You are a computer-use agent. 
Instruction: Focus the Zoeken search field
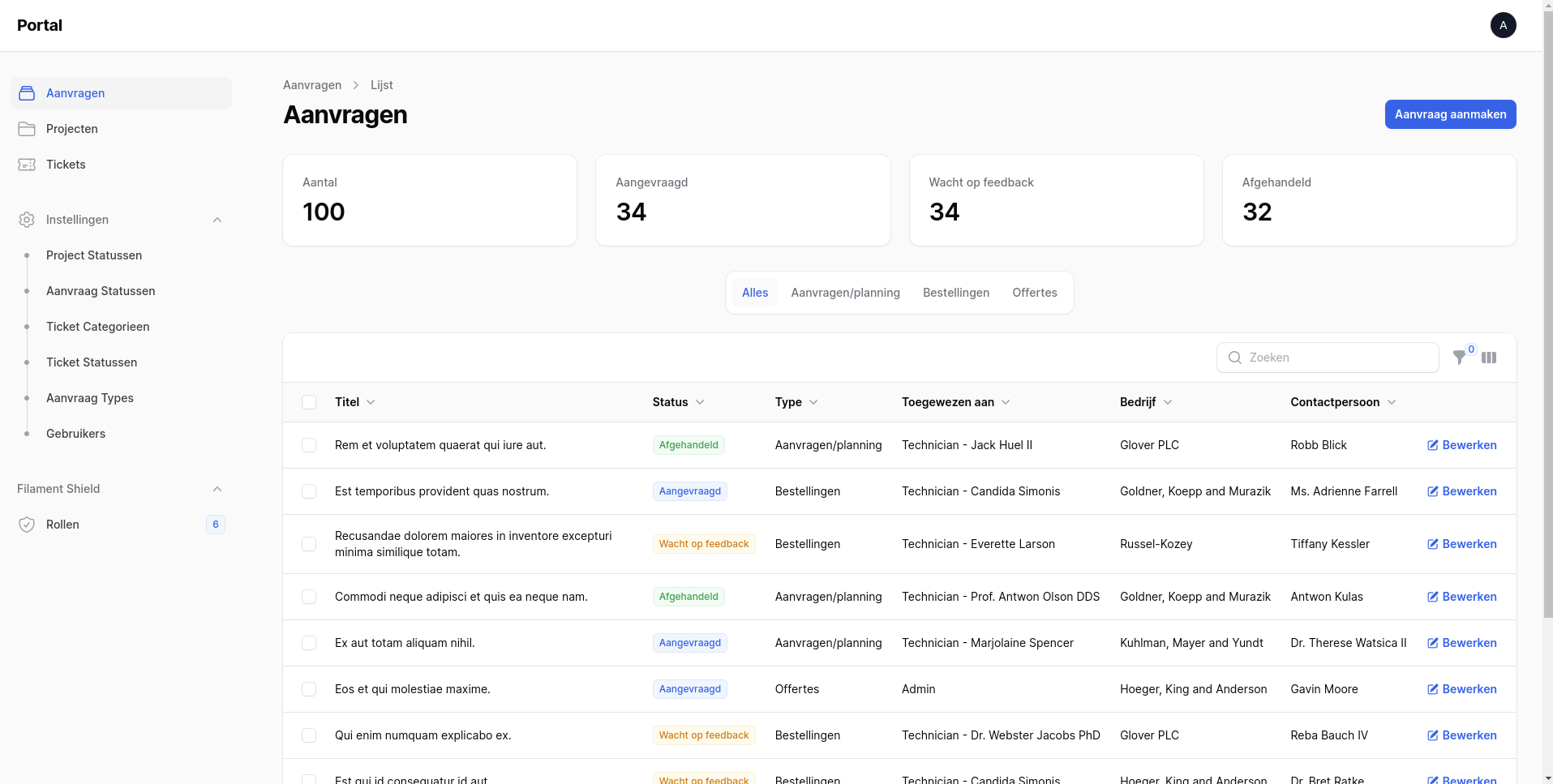1328,358
